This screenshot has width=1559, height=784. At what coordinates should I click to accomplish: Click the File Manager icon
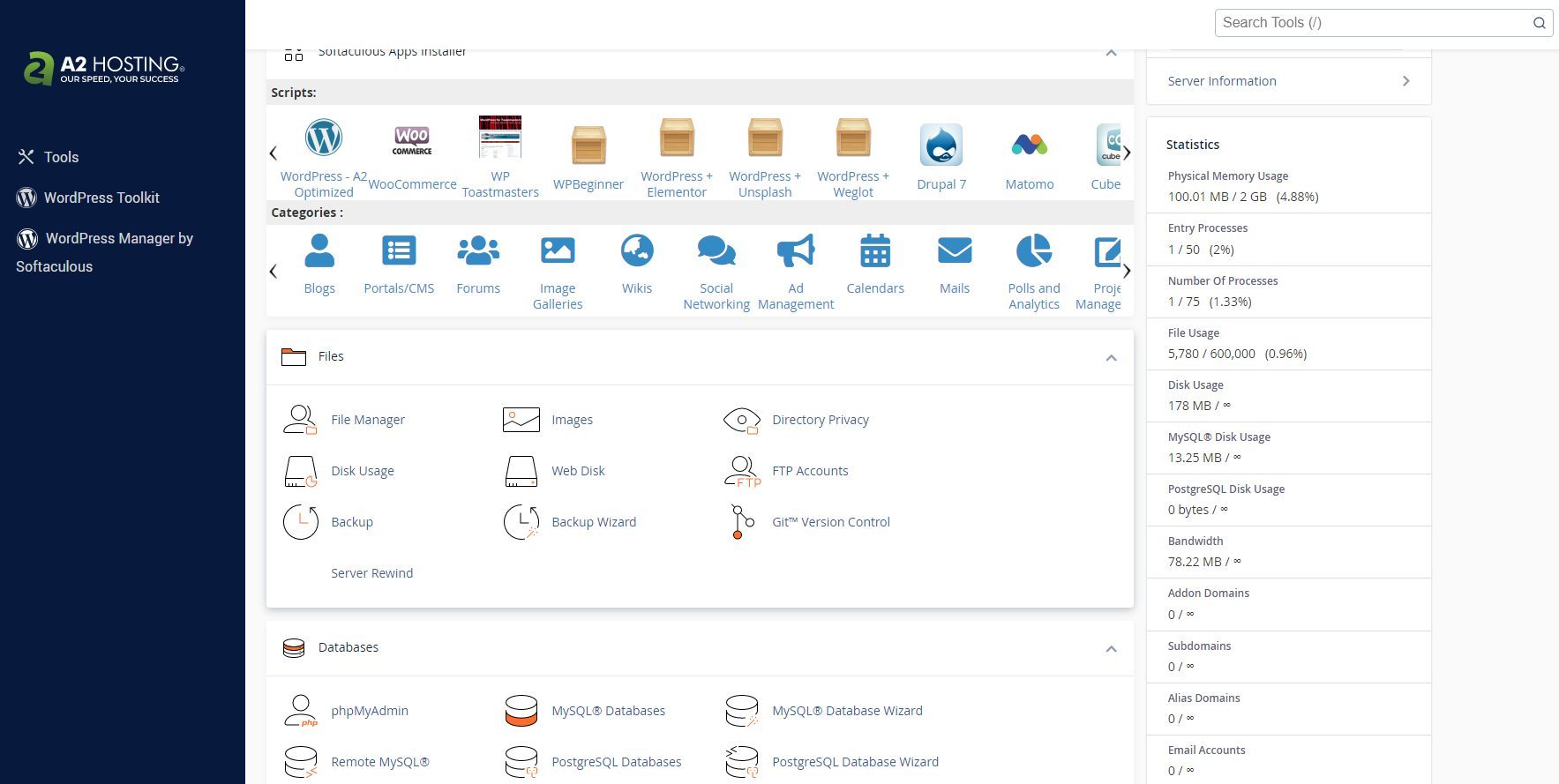coord(300,420)
